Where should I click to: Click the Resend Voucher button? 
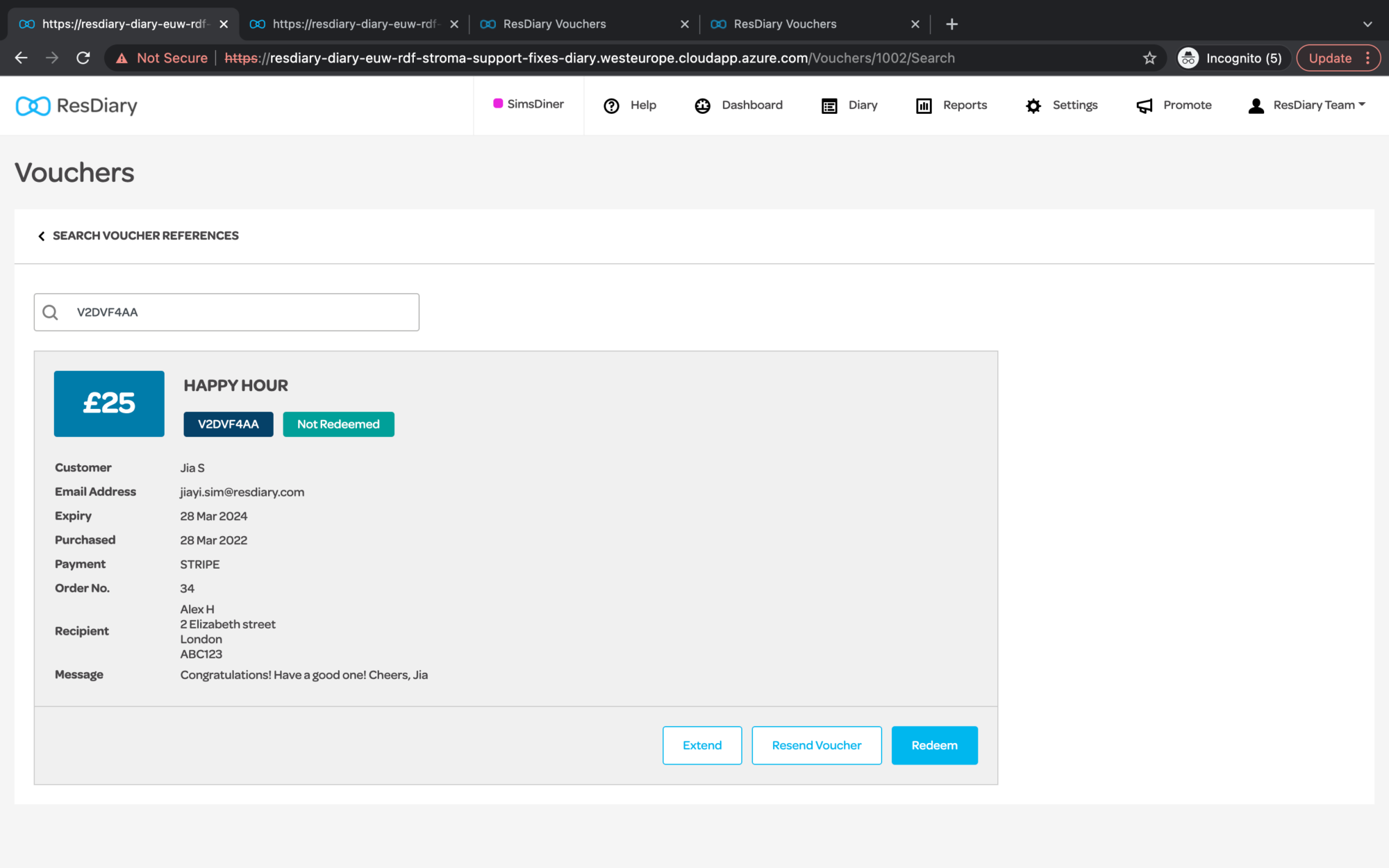click(x=816, y=745)
